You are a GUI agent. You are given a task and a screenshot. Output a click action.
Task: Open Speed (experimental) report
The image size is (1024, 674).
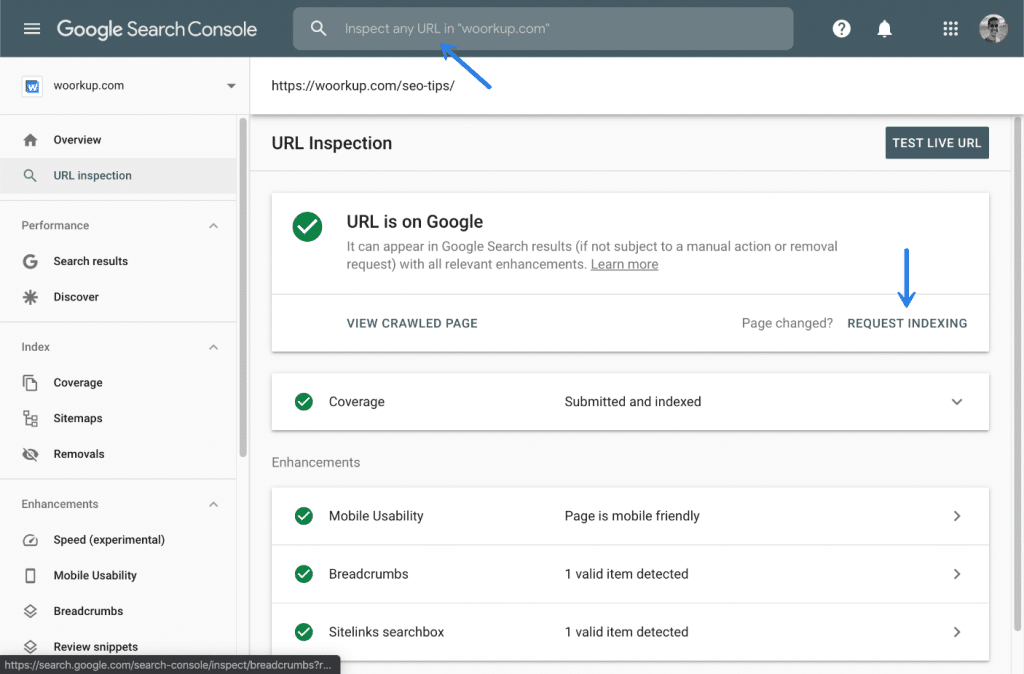(109, 540)
